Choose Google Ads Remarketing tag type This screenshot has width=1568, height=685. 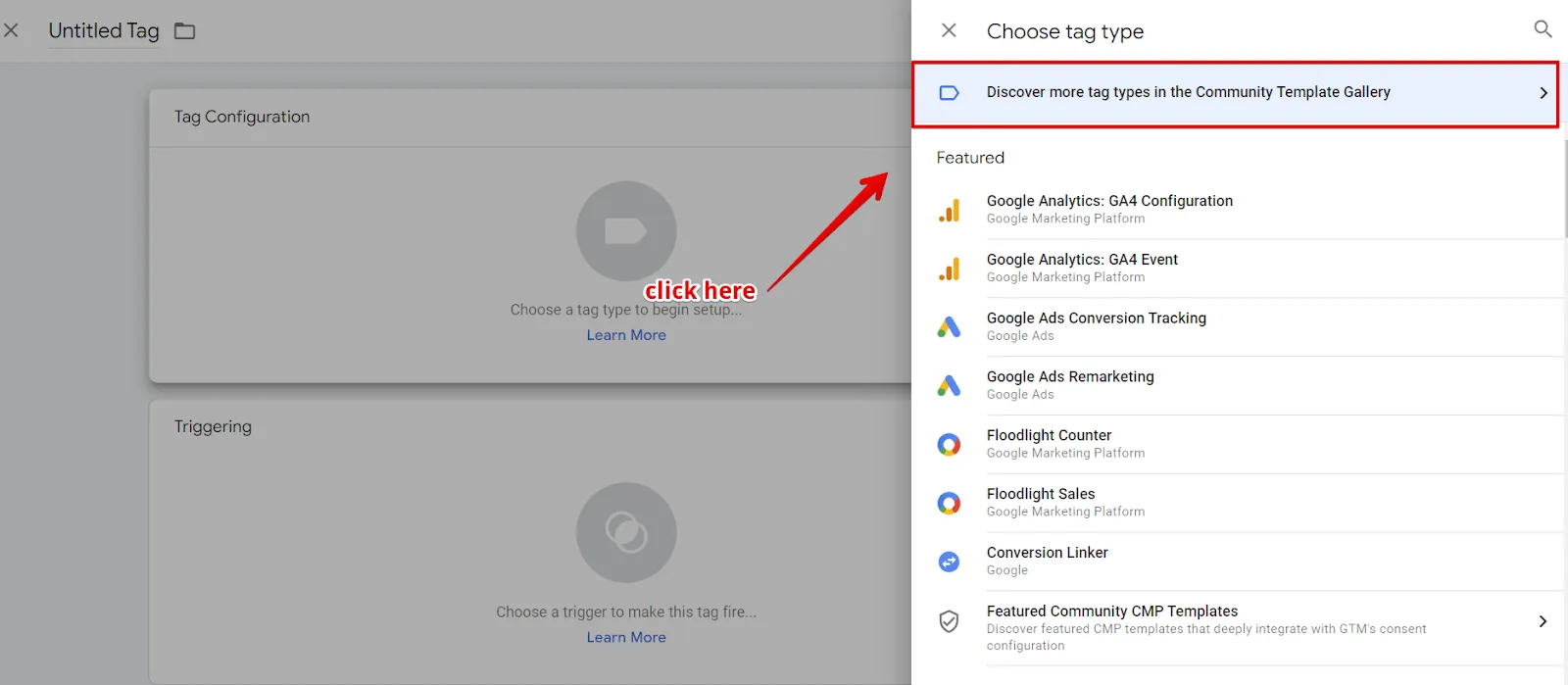(x=1237, y=385)
